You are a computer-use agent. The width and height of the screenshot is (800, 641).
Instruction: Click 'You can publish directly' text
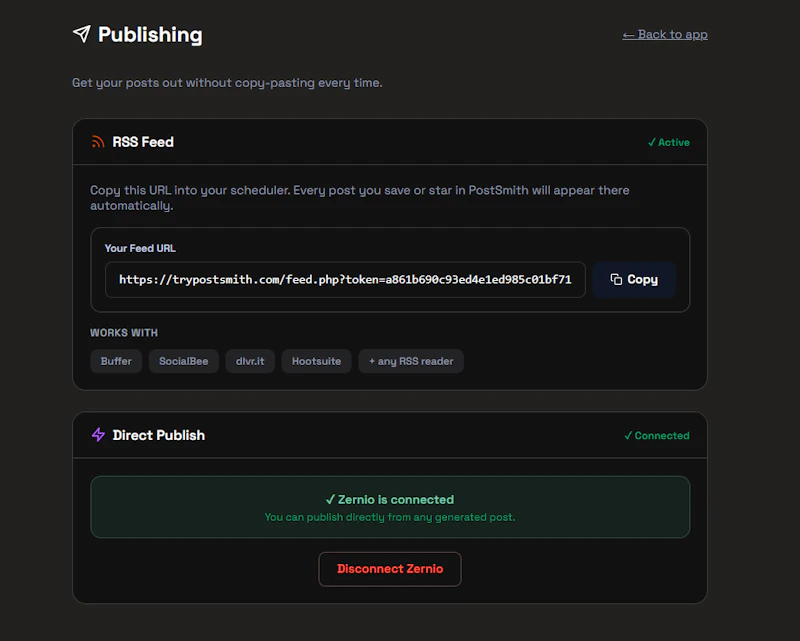[x=390, y=517]
